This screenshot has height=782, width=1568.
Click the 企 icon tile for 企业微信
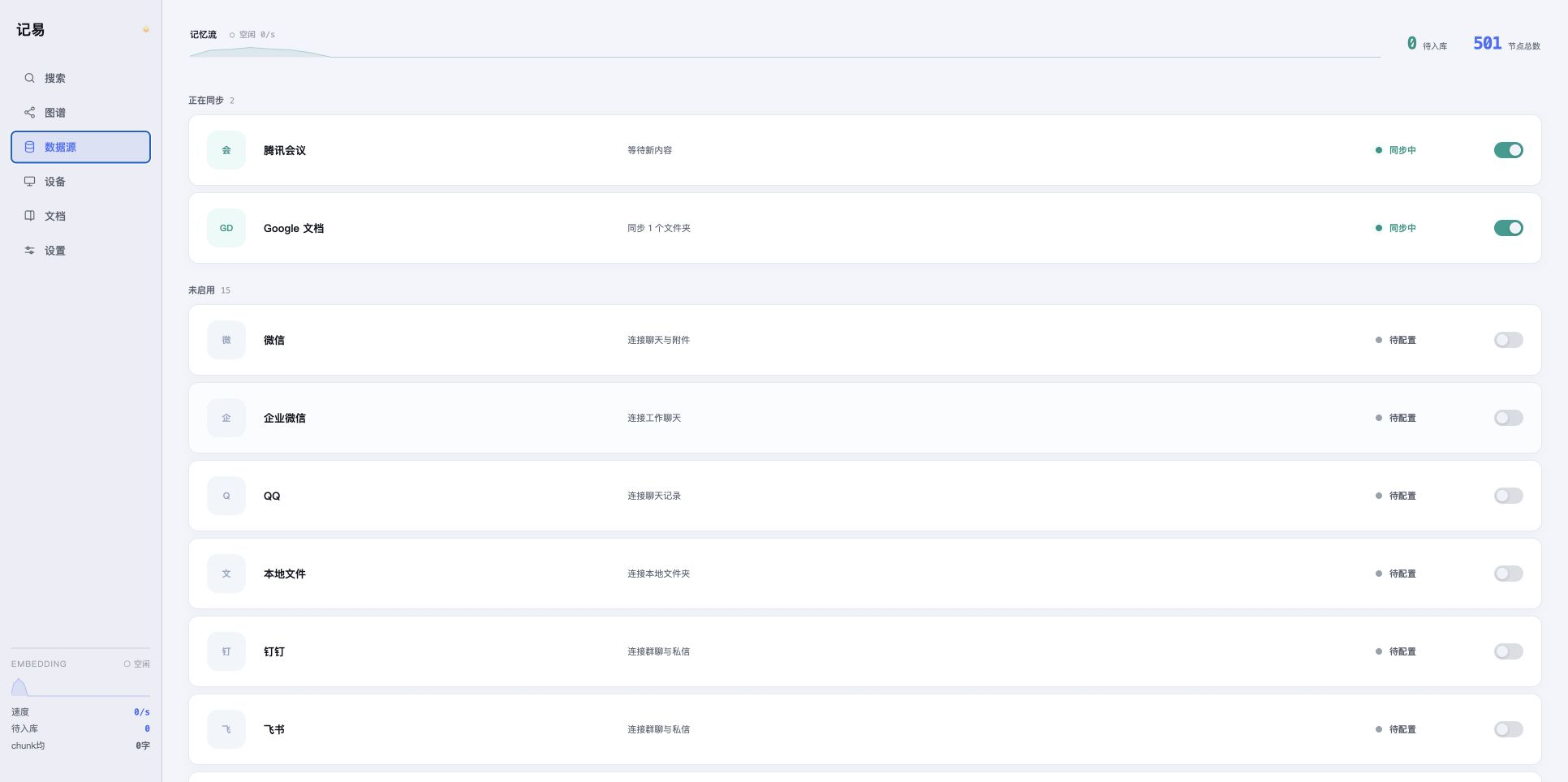pyautogui.click(x=226, y=418)
